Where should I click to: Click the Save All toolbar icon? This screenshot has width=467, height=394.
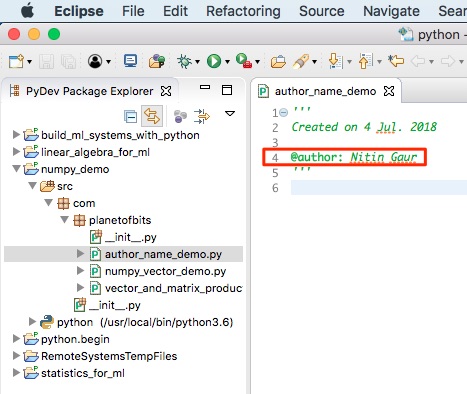(x=69, y=62)
